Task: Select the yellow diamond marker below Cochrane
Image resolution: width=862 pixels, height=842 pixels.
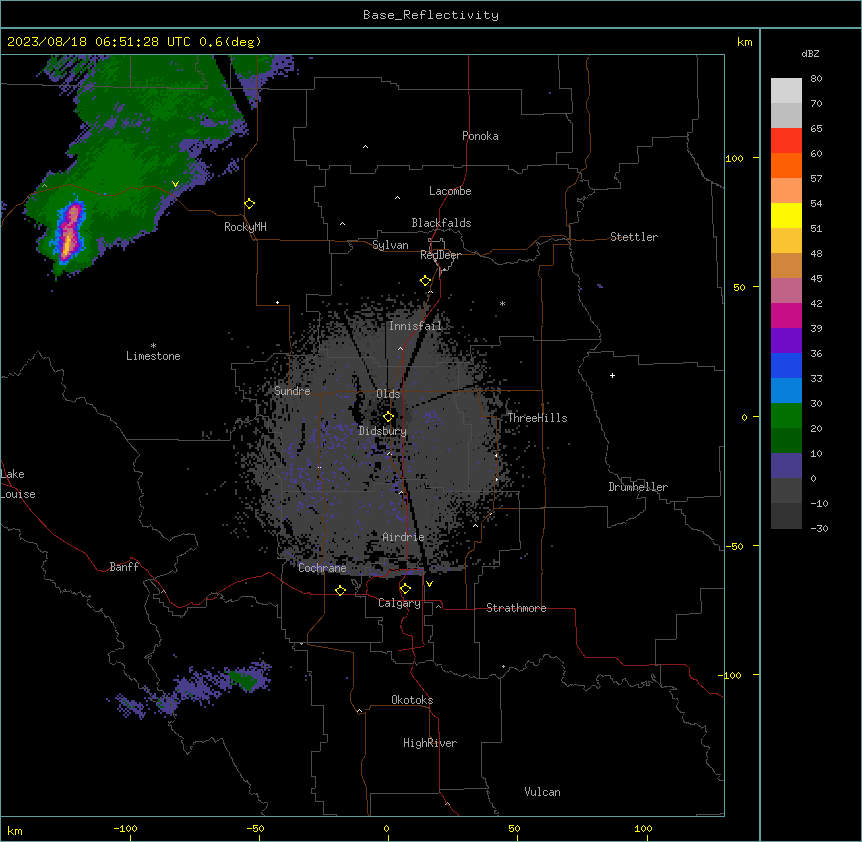Action: [x=340, y=590]
